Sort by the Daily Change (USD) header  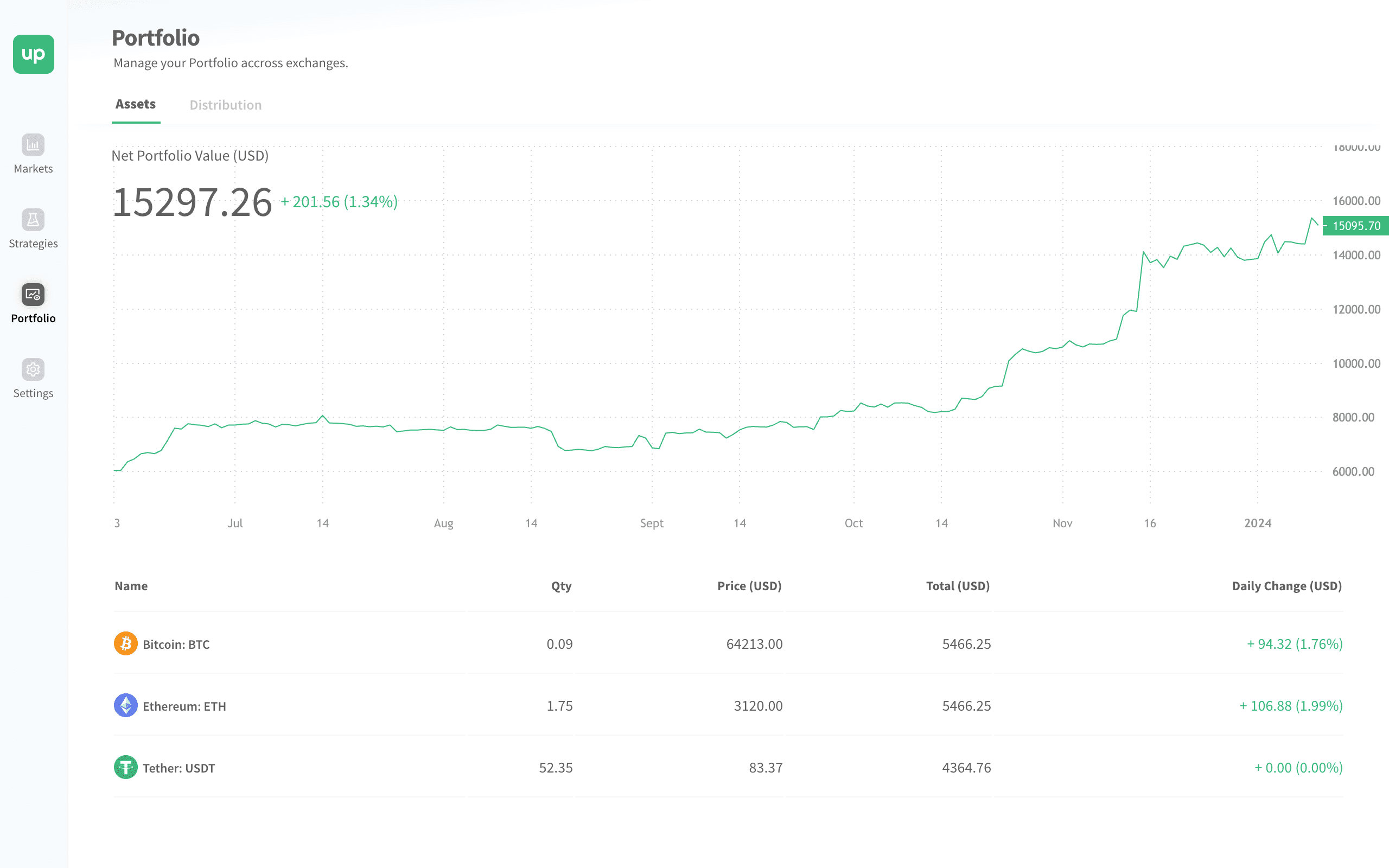pos(1286,586)
